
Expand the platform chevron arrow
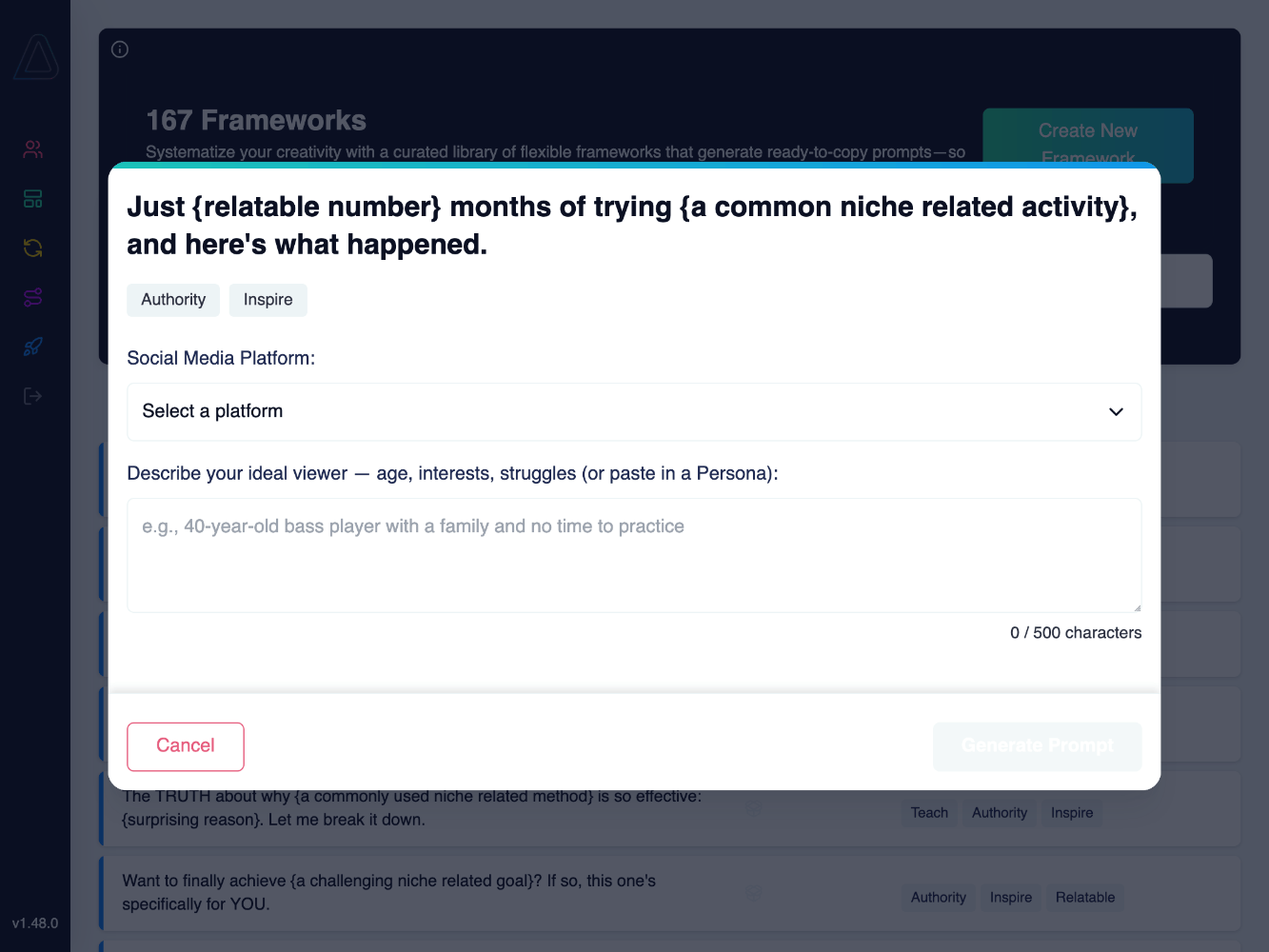pyautogui.click(x=1115, y=411)
